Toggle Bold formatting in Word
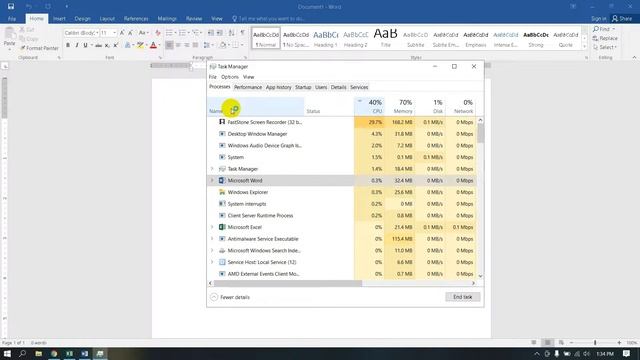This screenshot has height=360, width=640. coord(68,45)
